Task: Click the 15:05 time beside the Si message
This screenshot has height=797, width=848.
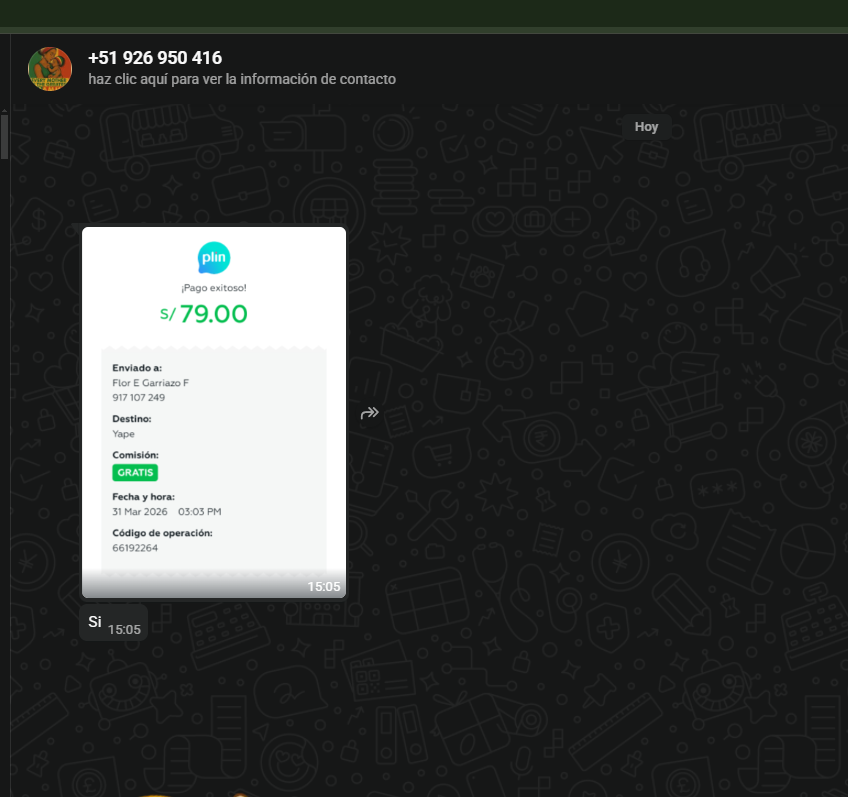Action: (x=124, y=630)
